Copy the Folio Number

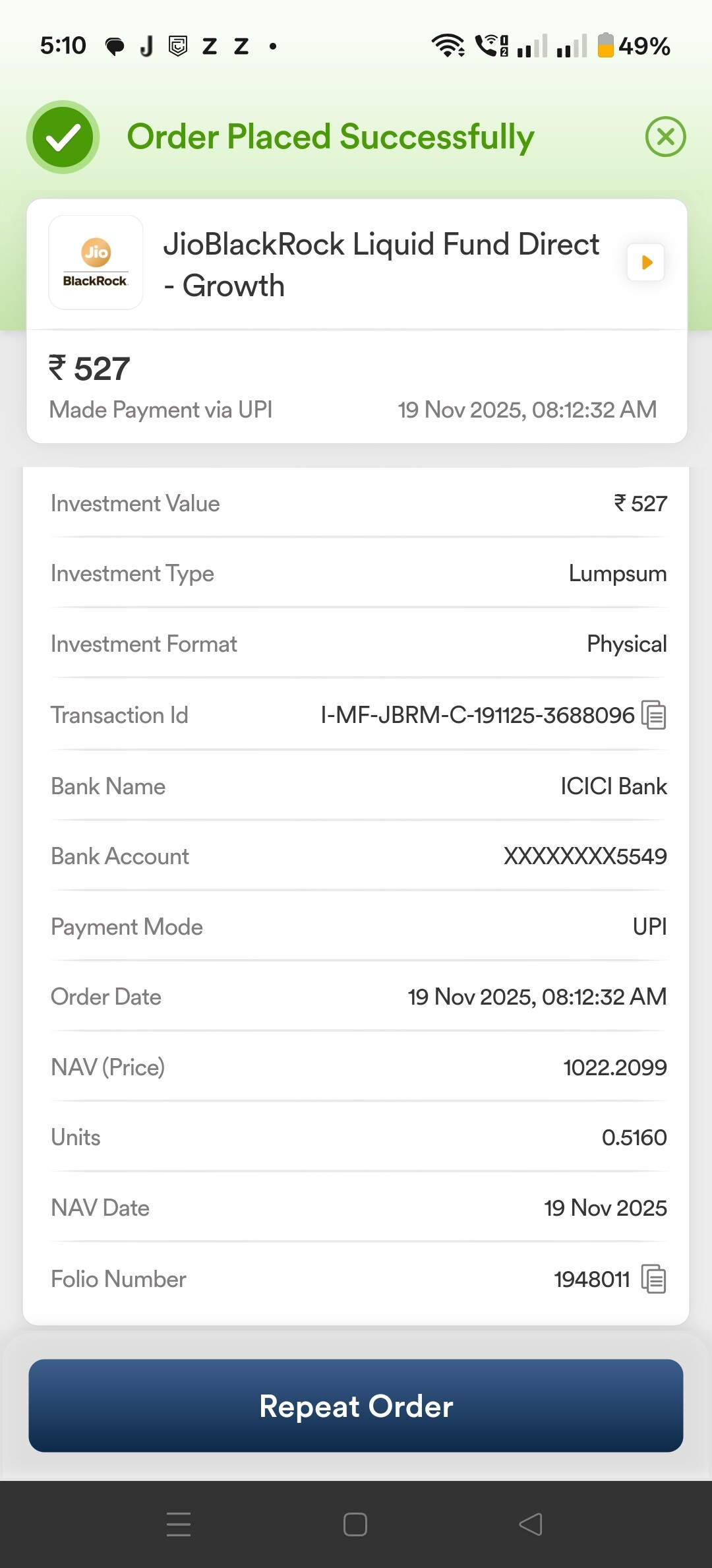[x=654, y=1279]
